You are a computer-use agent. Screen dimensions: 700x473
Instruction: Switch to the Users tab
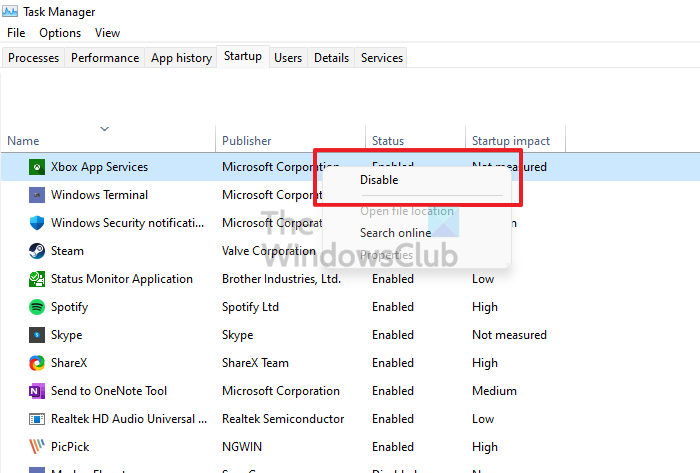288,58
